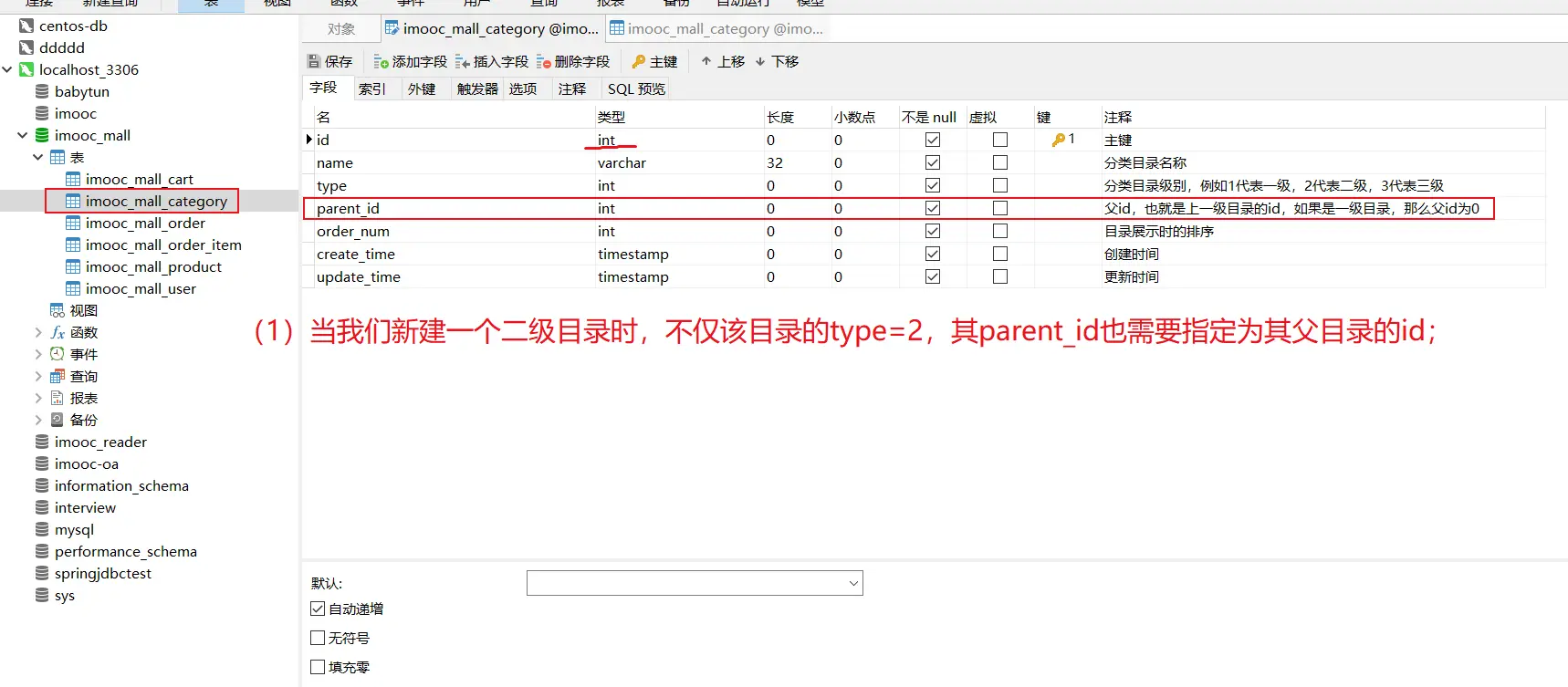This screenshot has width=1568, height=687.
Task: Select the centos-db connection icon
Action: tap(26, 26)
